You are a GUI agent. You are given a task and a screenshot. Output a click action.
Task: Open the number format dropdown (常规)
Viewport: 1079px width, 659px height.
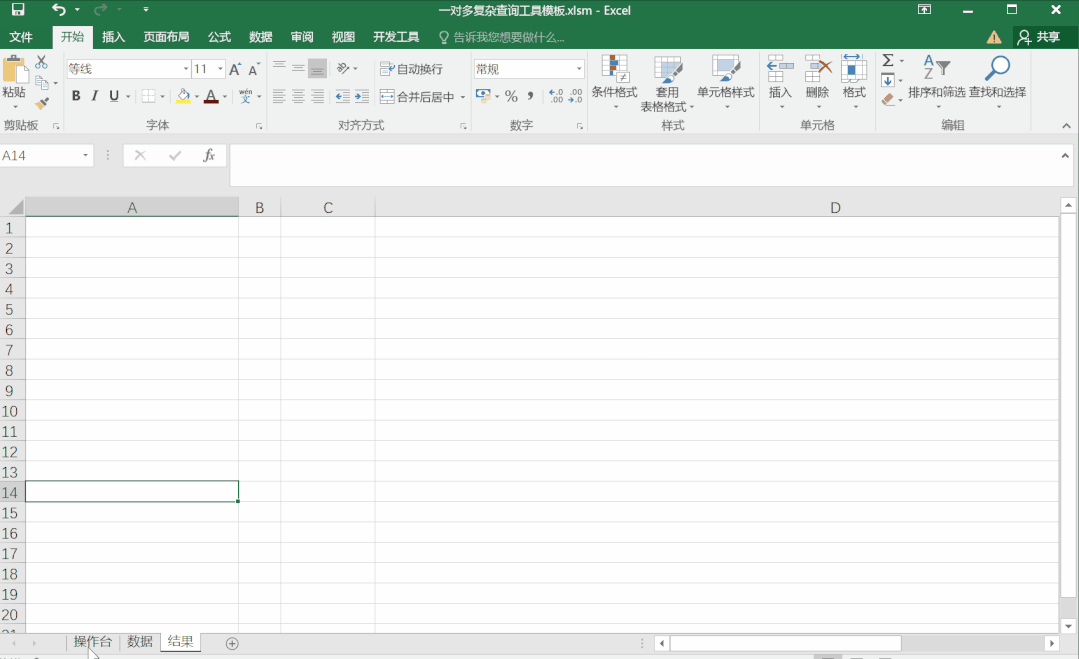coord(579,69)
